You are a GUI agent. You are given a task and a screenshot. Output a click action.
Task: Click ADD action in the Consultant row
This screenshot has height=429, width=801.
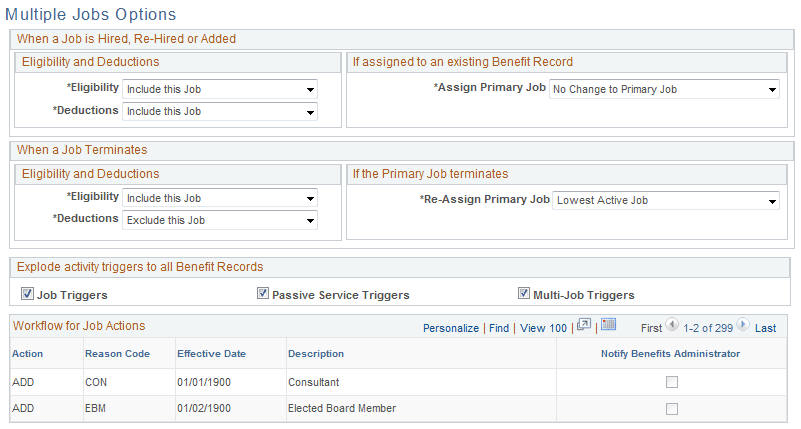point(23,382)
